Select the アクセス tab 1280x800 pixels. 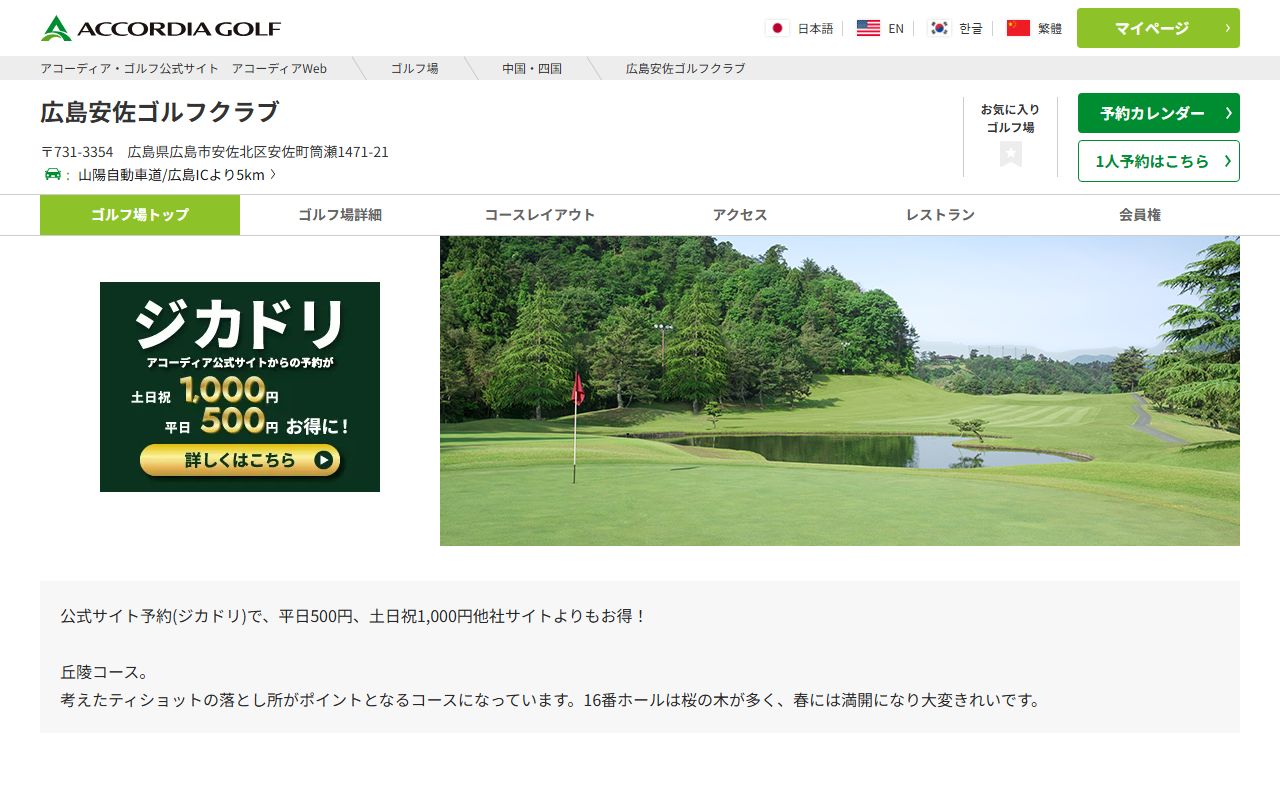pyautogui.click(x=740, y=215)
